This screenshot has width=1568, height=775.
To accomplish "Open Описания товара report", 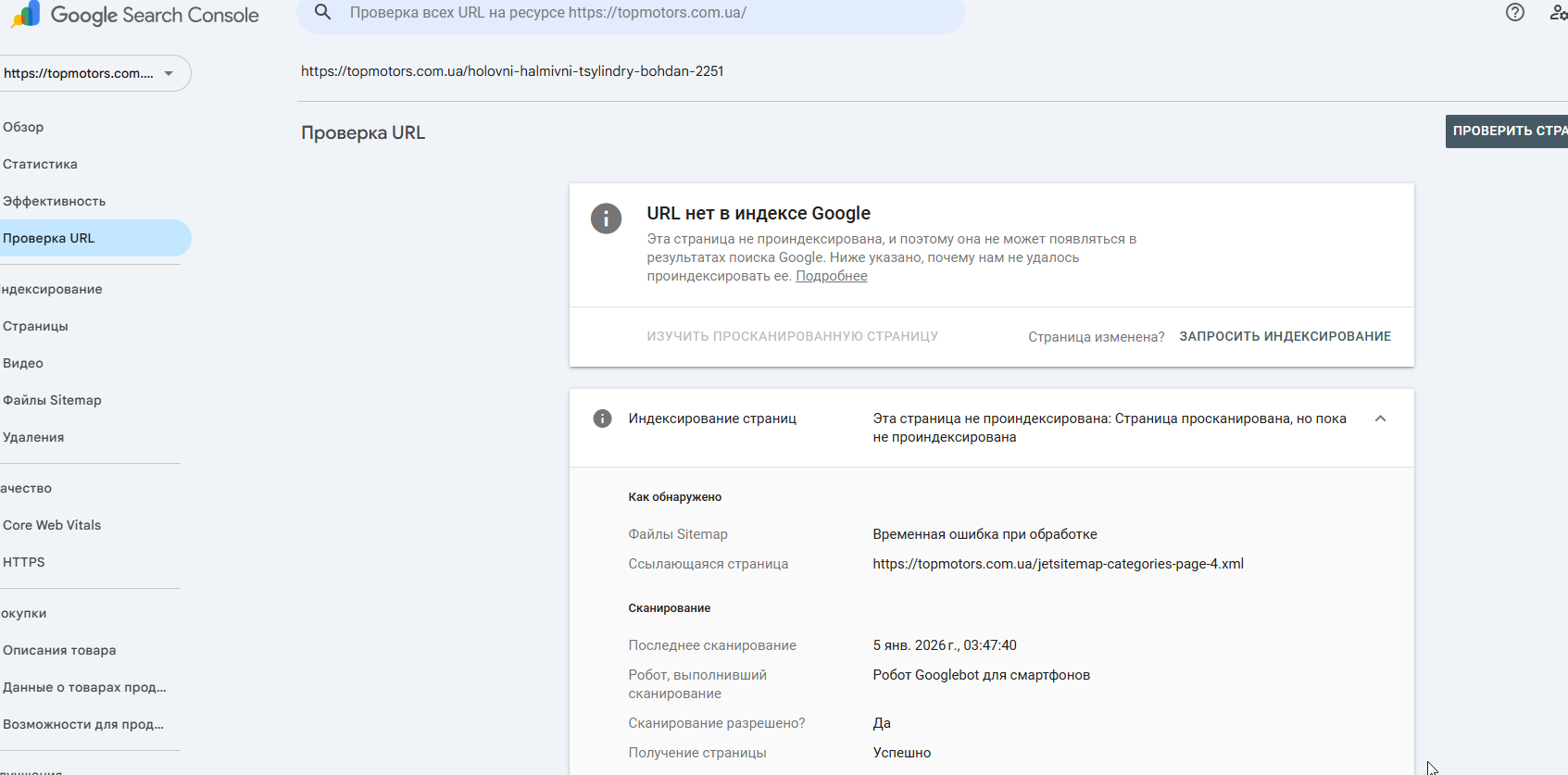I will [59, 650].
